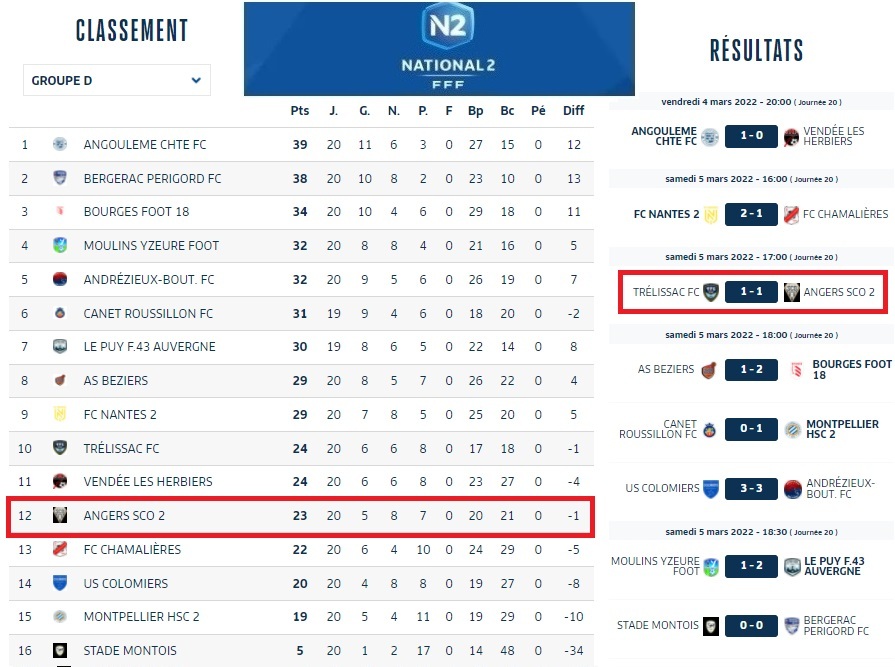Click the Andrézieux-Bout. FC crest in standings
The image size is (895, 667).
(x=60, y=279)
